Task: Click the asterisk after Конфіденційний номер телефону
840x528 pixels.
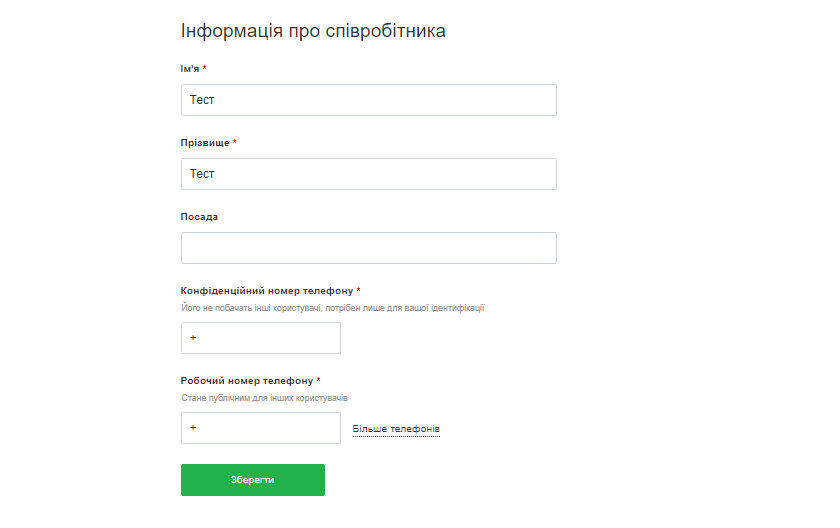Action: [358, 290]
